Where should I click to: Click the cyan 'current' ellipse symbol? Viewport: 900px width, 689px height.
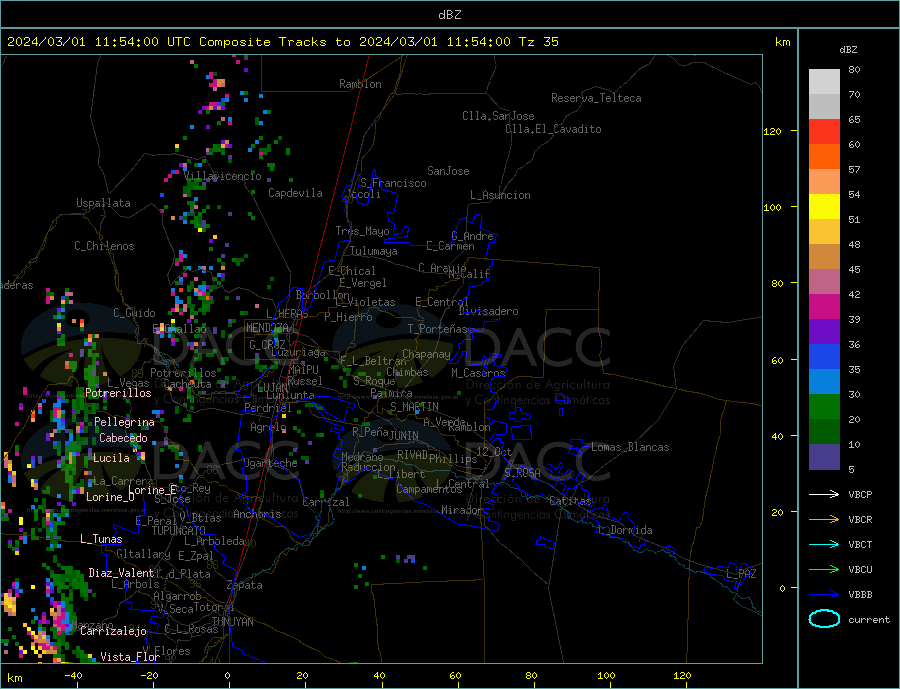(824, 619)
